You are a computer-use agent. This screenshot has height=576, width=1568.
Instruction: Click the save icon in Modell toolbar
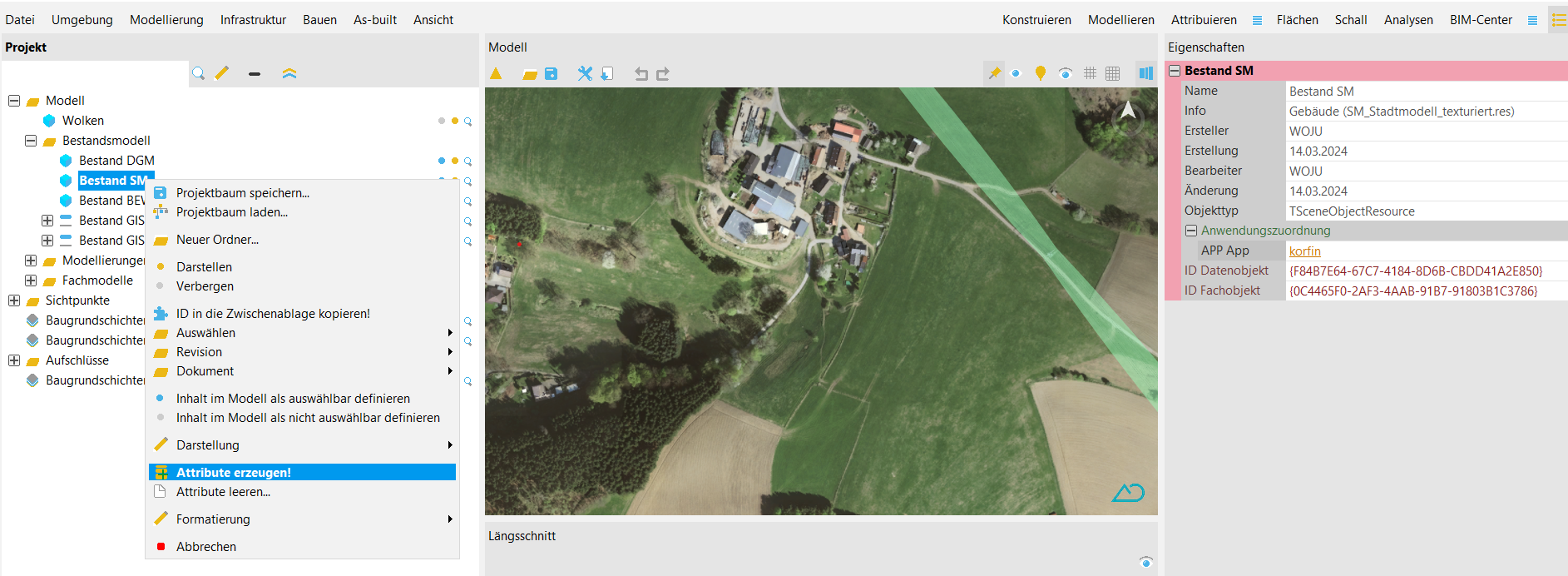[551, 74]
